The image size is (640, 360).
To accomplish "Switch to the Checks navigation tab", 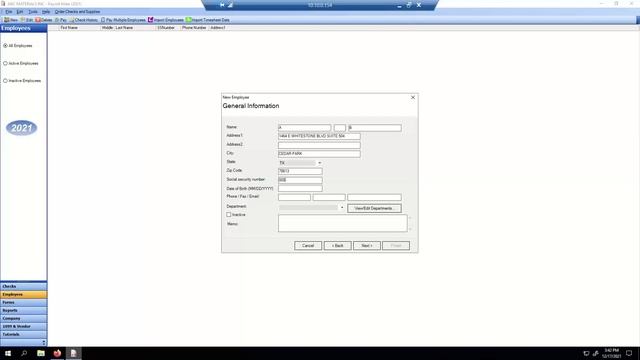I will pyautogui.click(x=24, y=287).
